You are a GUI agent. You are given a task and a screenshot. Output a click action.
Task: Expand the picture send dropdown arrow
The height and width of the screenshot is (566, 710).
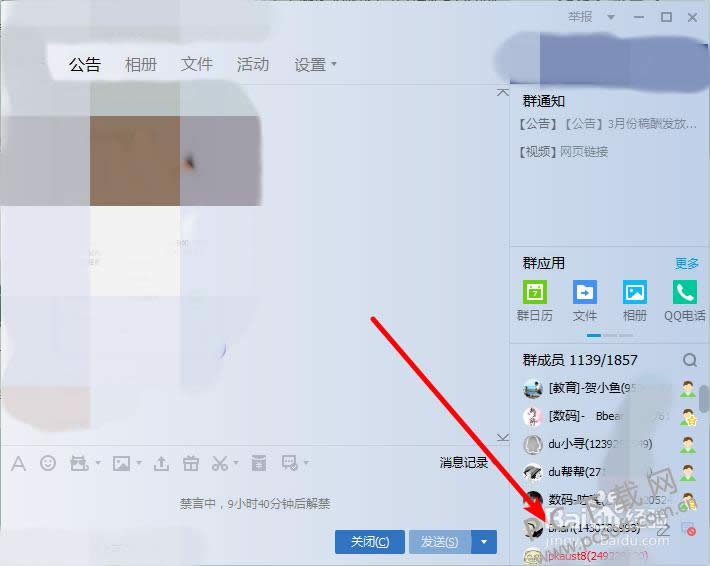139,463
